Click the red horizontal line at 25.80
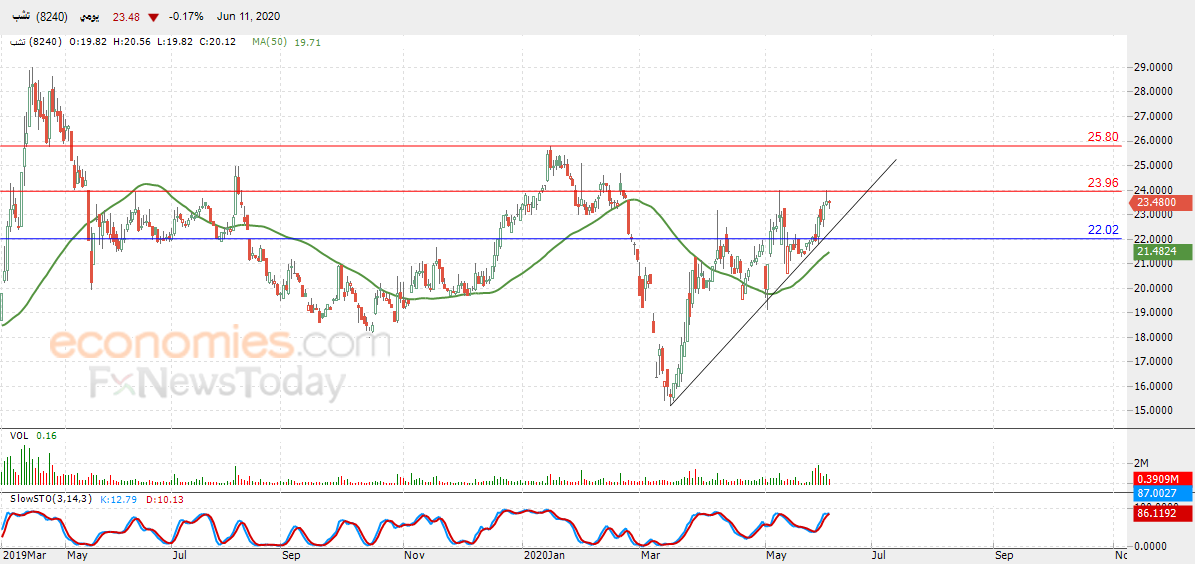The image size is (1195, 564). 560,146
